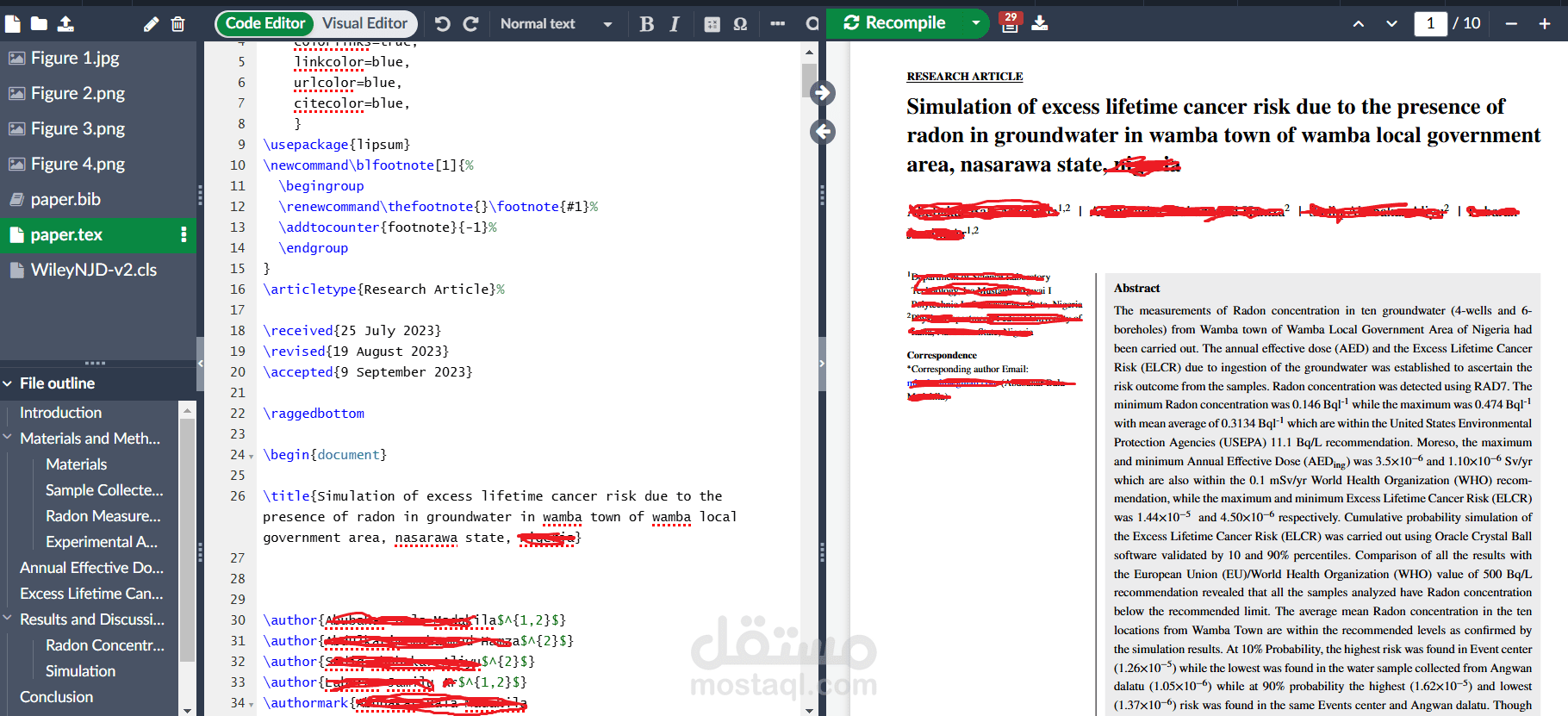Click the editor vertical scrollbar thumb

tap(809, 80)
